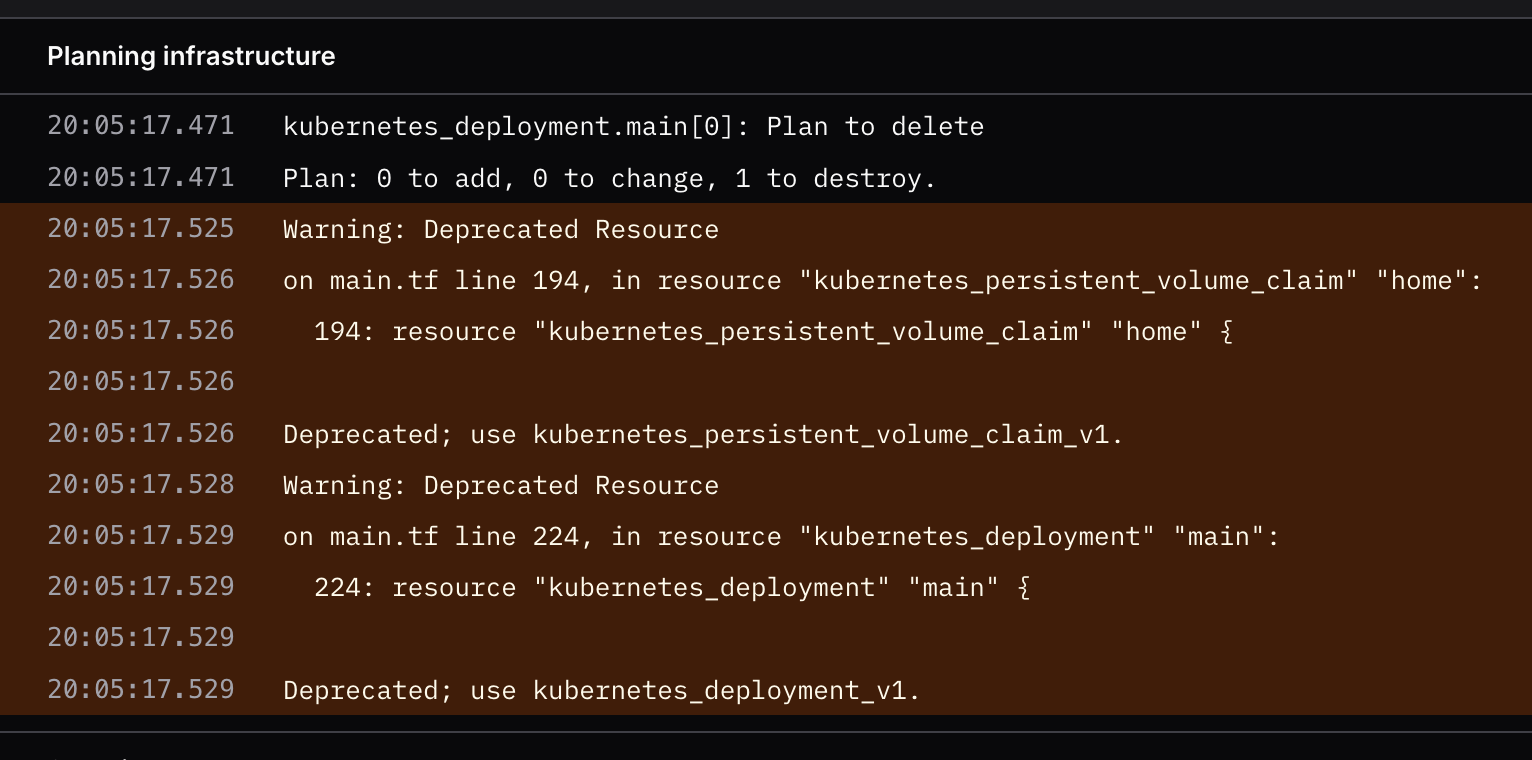Click the first 'Warning: Deprecated Resource' line
The height and width of the screenshot is (760, 1532).
tap(500, 230)
